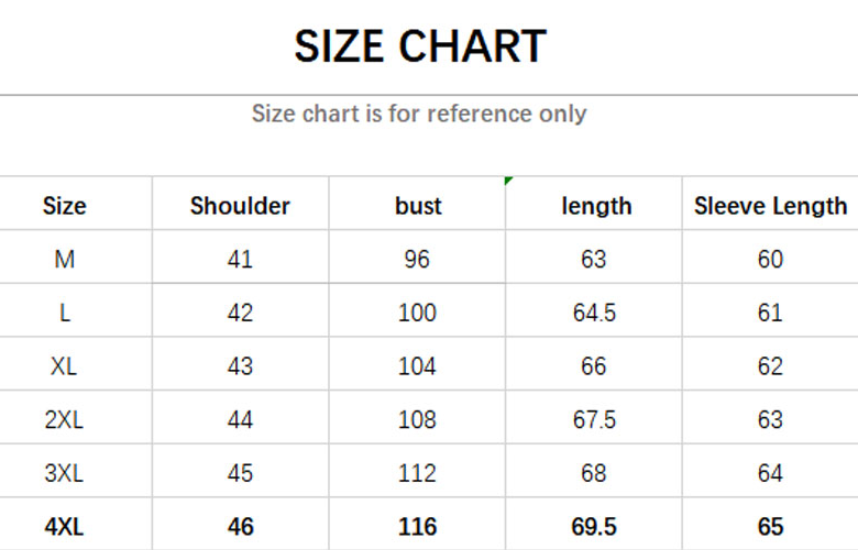
Task: Click the length value 64.5
Action: [x=594, y=313]
